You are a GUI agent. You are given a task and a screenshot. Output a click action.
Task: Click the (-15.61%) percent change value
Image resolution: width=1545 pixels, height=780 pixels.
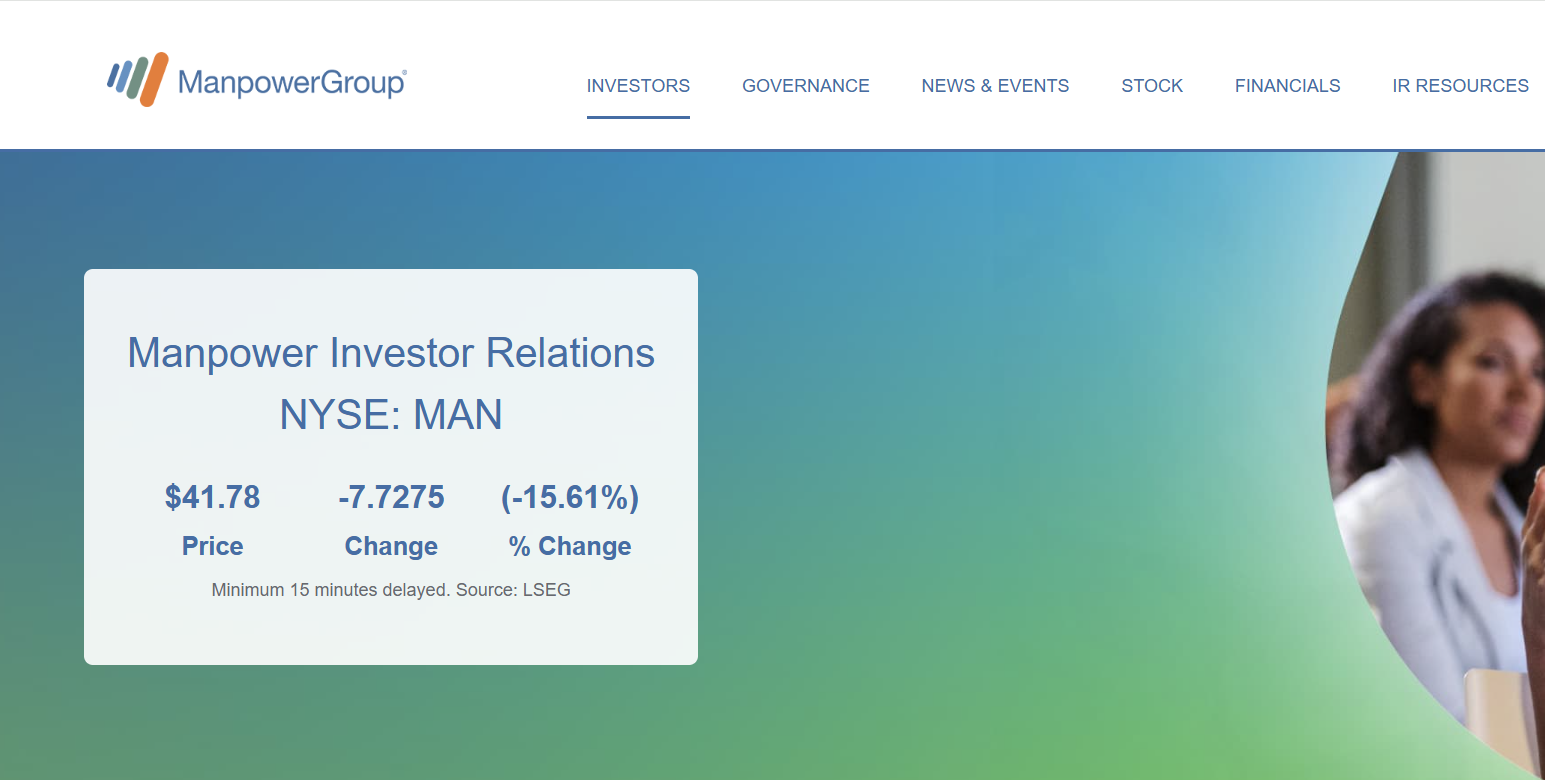(x=570, y=497)
